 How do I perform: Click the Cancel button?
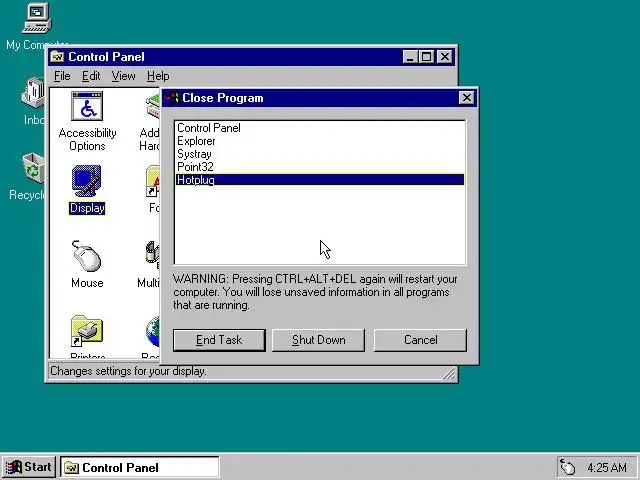[420, 340]
